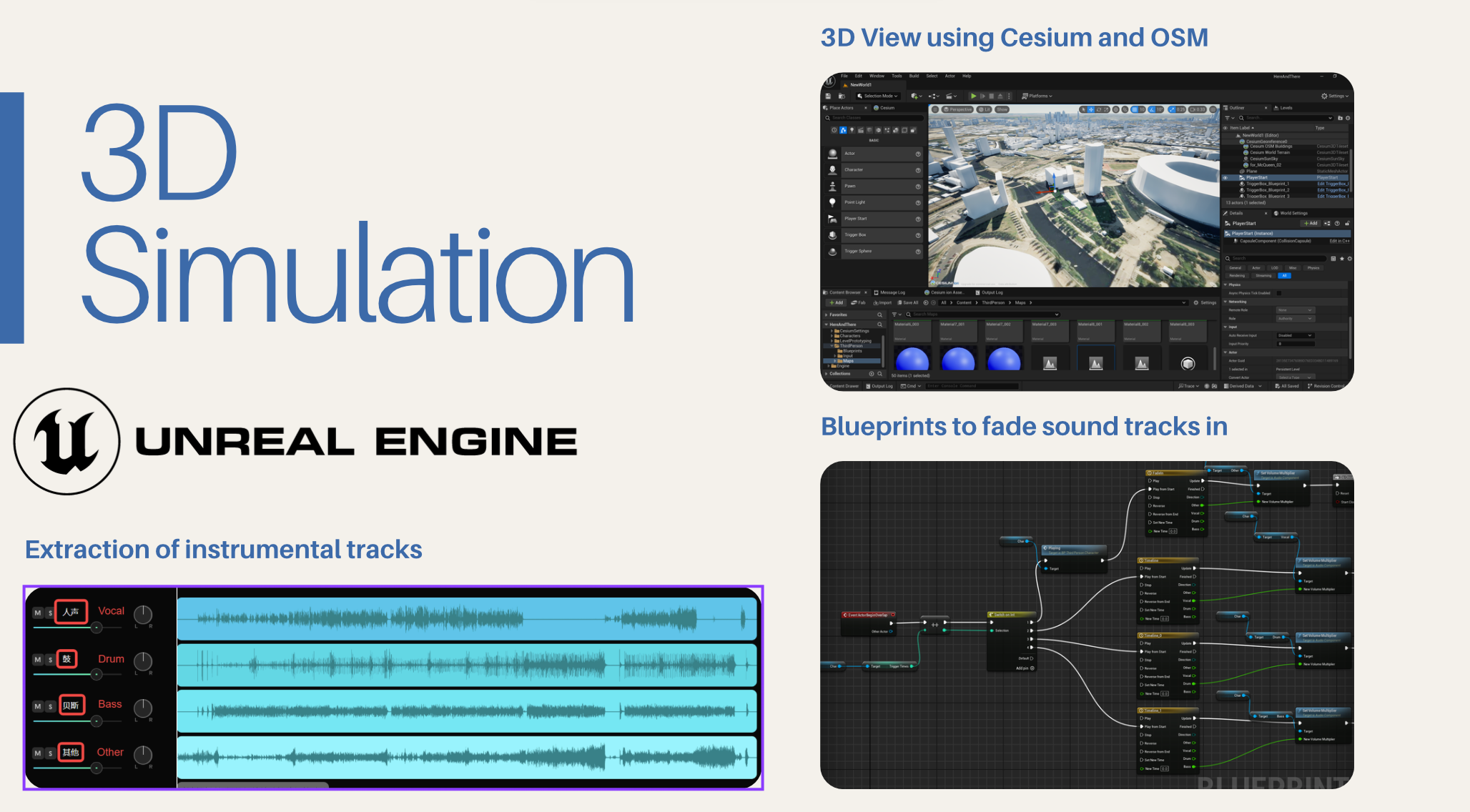1470x812 pixels.
Task: Click the Add button in Content Browser
Action: point(837,302)
